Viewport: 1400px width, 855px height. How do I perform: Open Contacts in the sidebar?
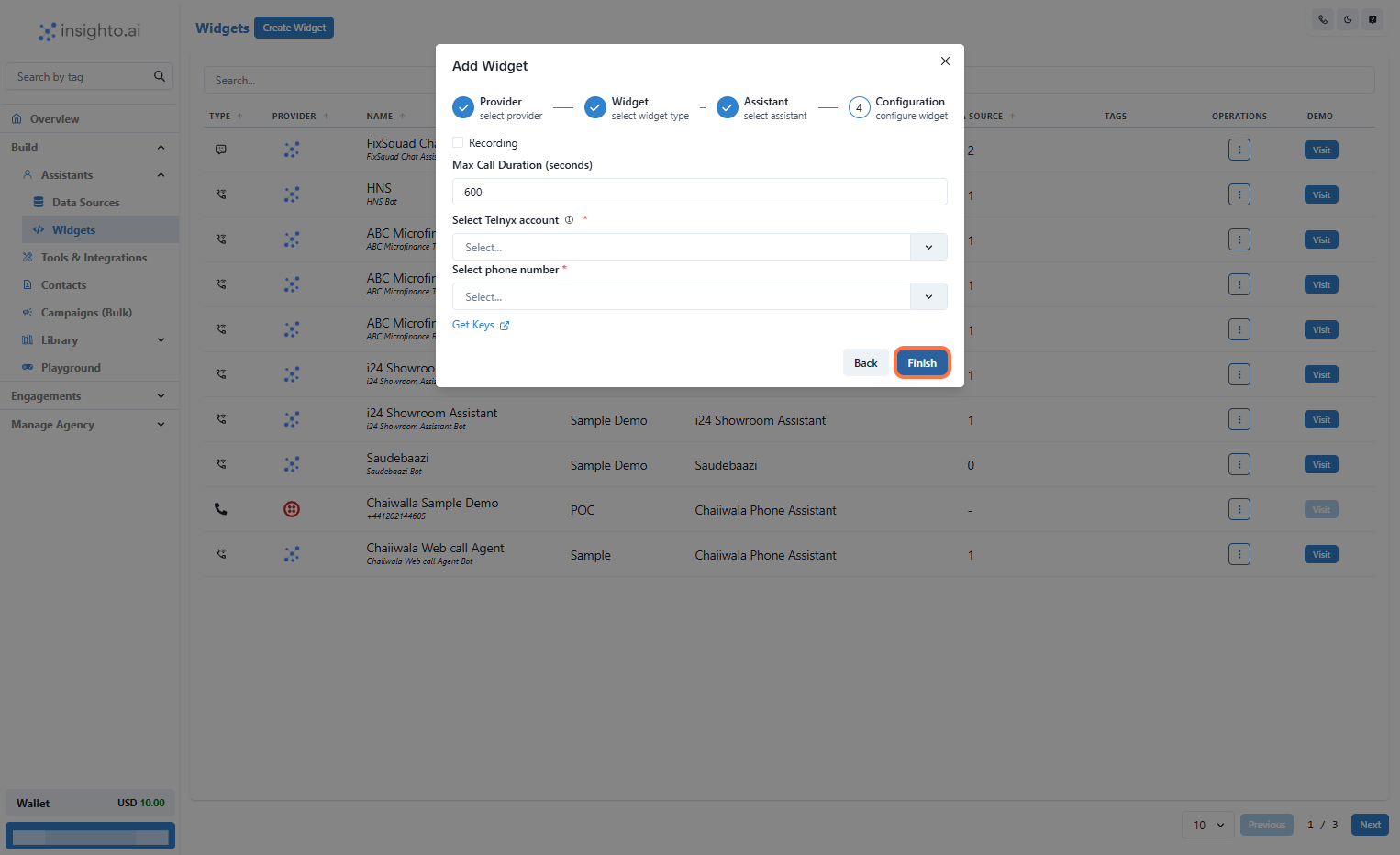63,285
